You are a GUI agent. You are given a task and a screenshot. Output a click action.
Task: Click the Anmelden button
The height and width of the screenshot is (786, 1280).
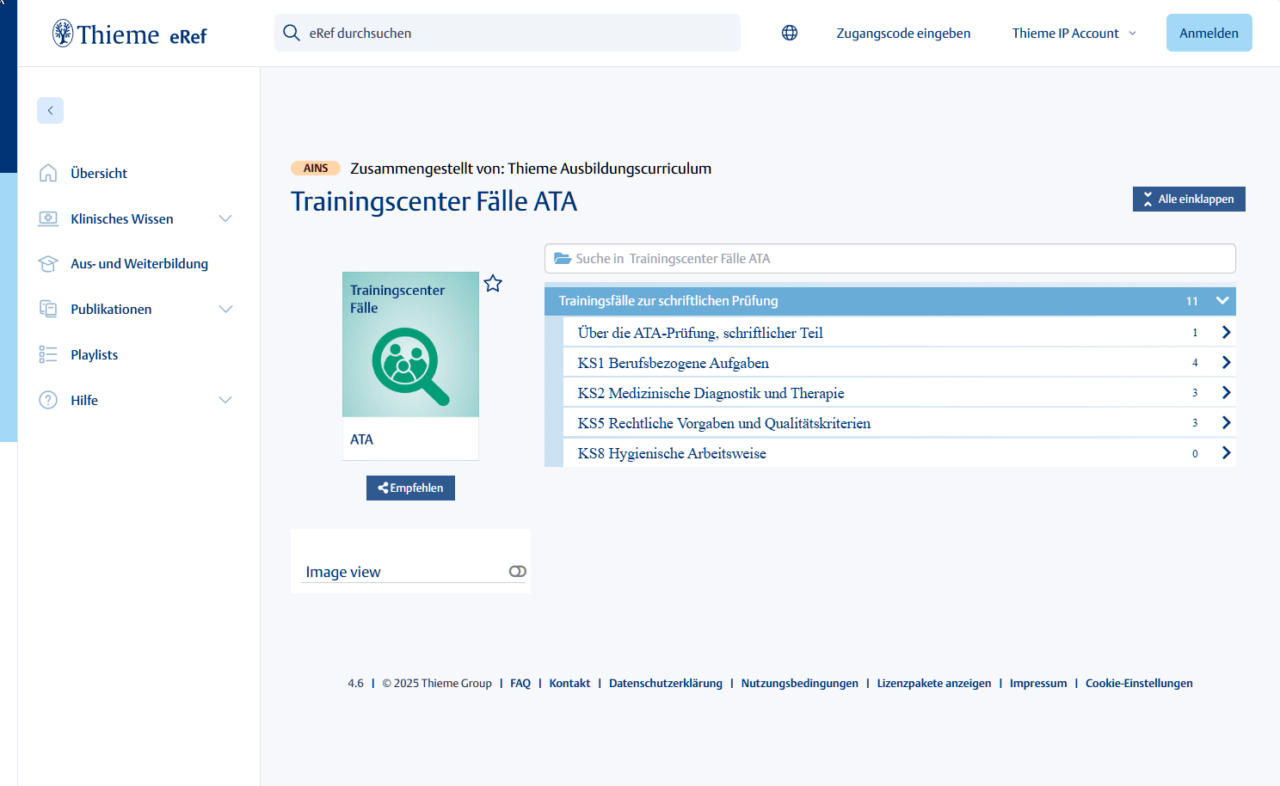click(1209, 32)
